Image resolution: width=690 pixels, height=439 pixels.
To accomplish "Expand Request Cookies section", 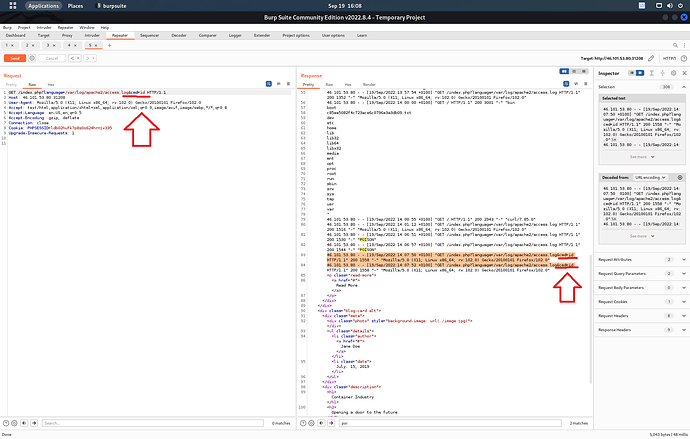I will (684, 302).
